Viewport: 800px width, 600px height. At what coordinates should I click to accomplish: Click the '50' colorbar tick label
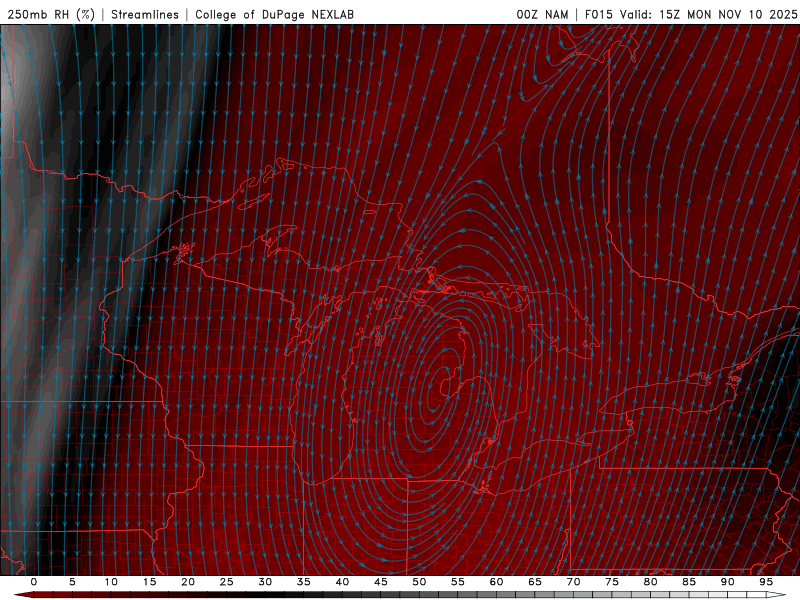click(x=419, y=582)
